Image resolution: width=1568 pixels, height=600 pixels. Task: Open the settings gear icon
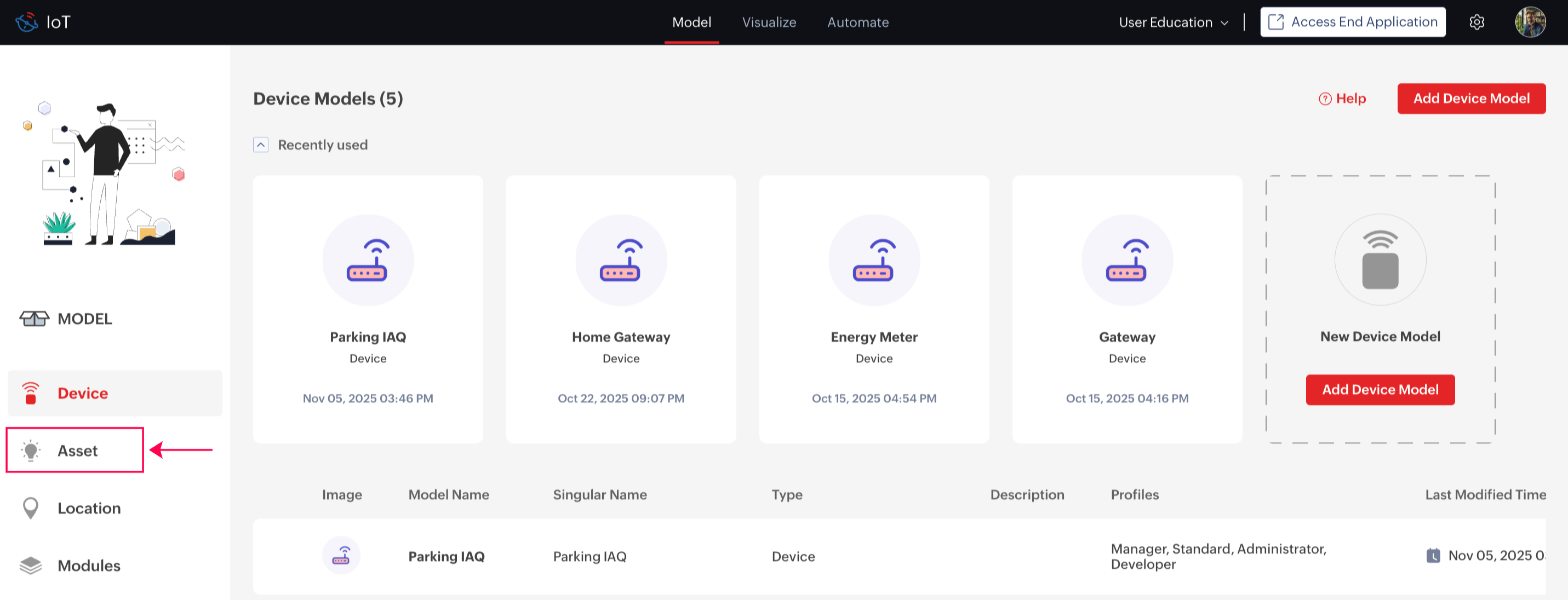pos(1477,22)
